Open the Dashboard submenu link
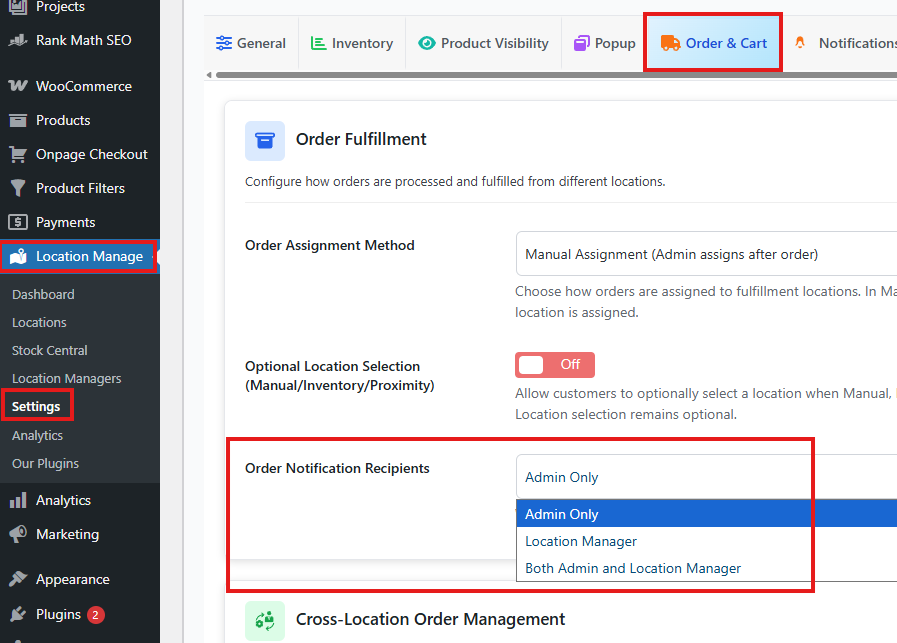The image size is (897, 643). click(x=43, y=295)
